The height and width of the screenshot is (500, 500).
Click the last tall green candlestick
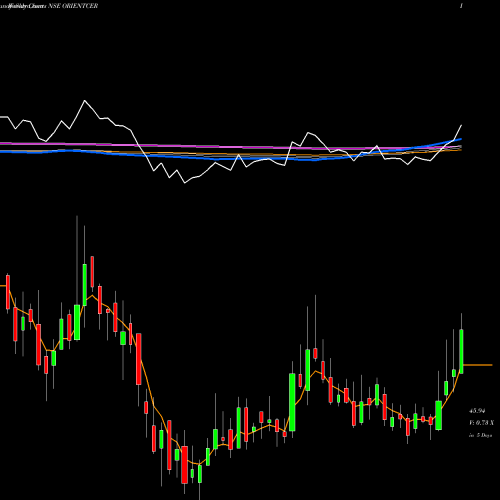coord(461,351)
